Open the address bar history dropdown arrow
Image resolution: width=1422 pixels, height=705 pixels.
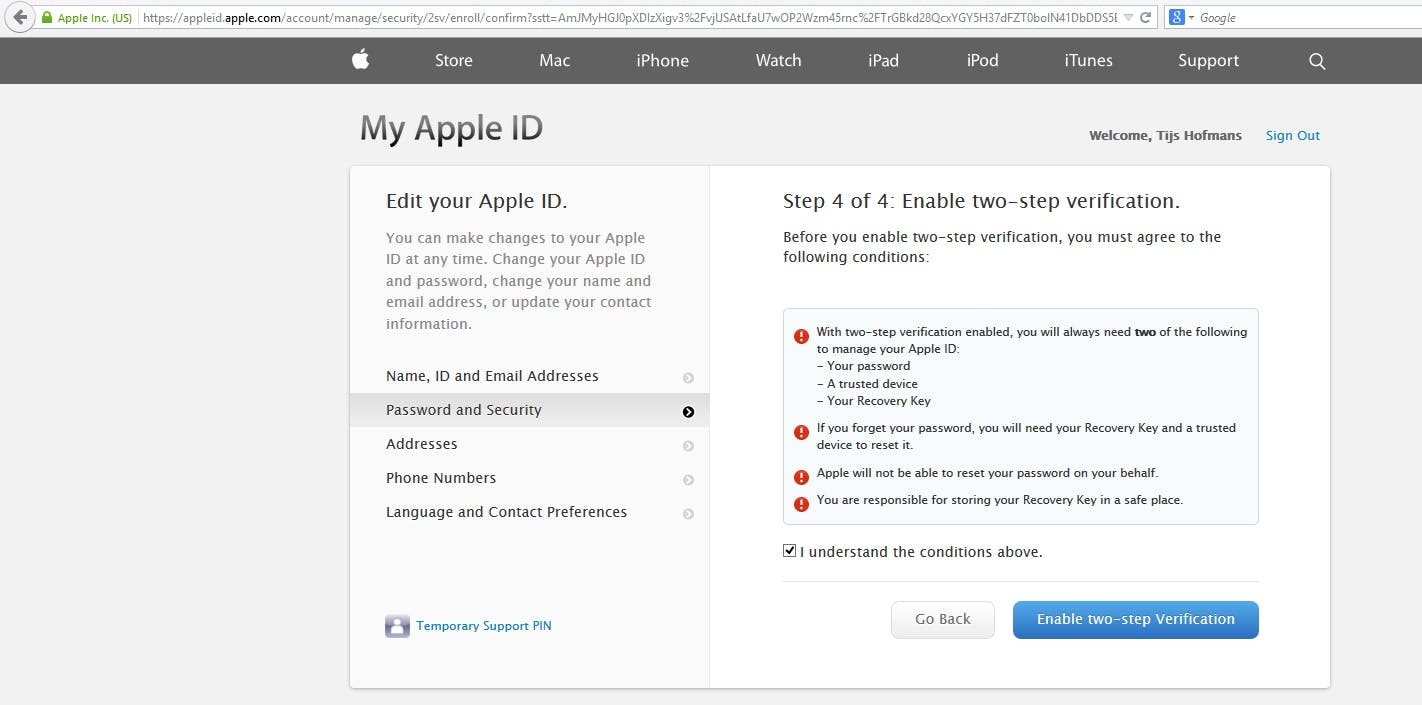tap(1129, 18)
